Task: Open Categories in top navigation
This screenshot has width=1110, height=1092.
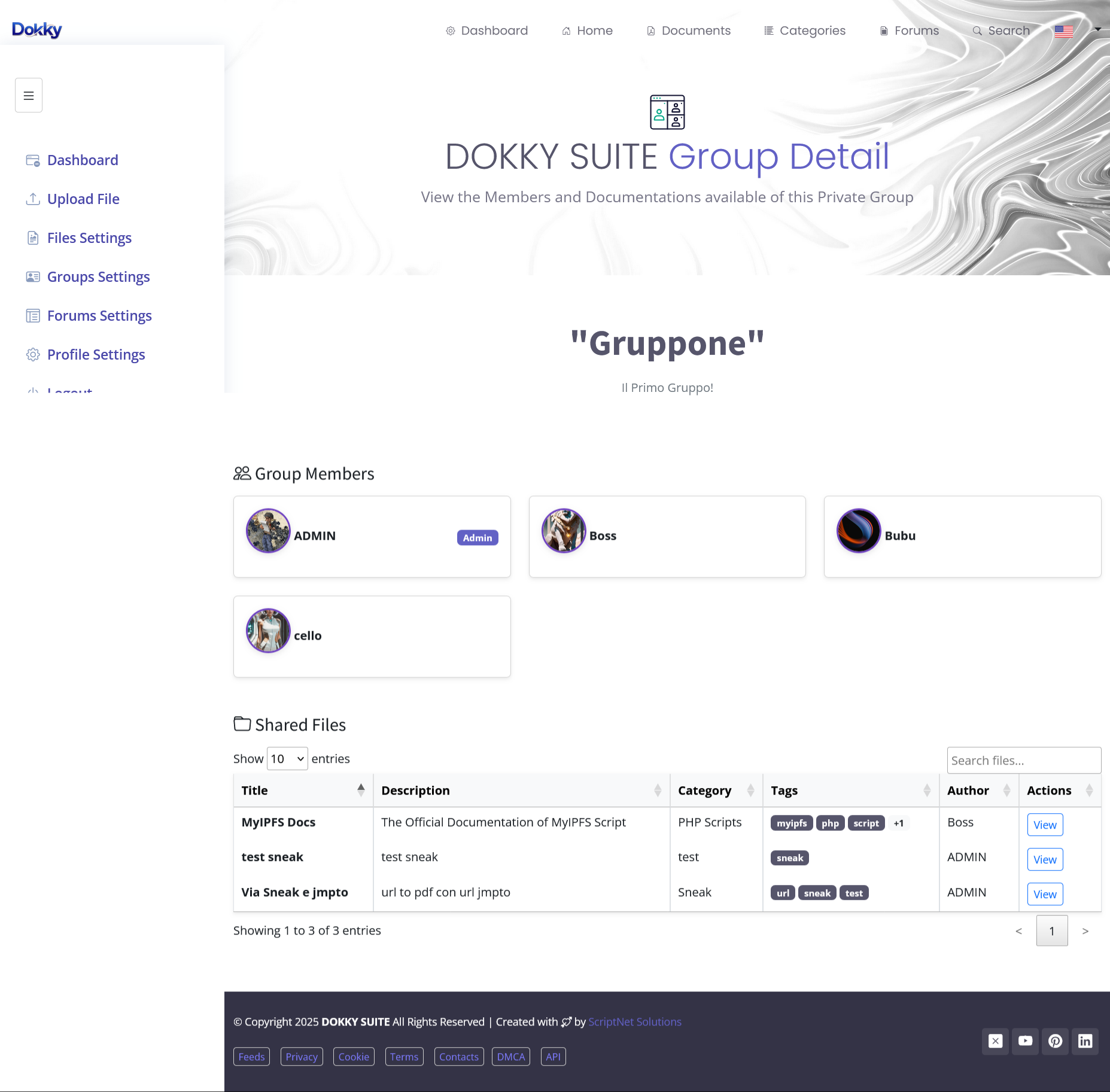Action: click(x=805, y=31)
